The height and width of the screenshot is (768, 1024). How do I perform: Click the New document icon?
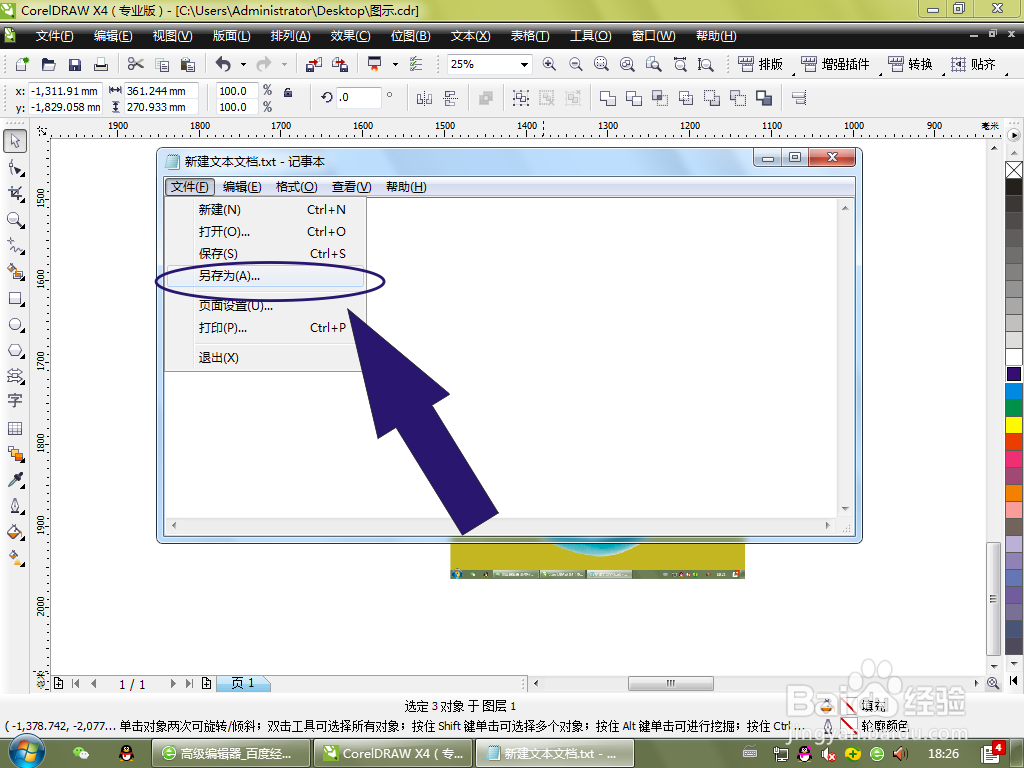[x=22, y=64]
